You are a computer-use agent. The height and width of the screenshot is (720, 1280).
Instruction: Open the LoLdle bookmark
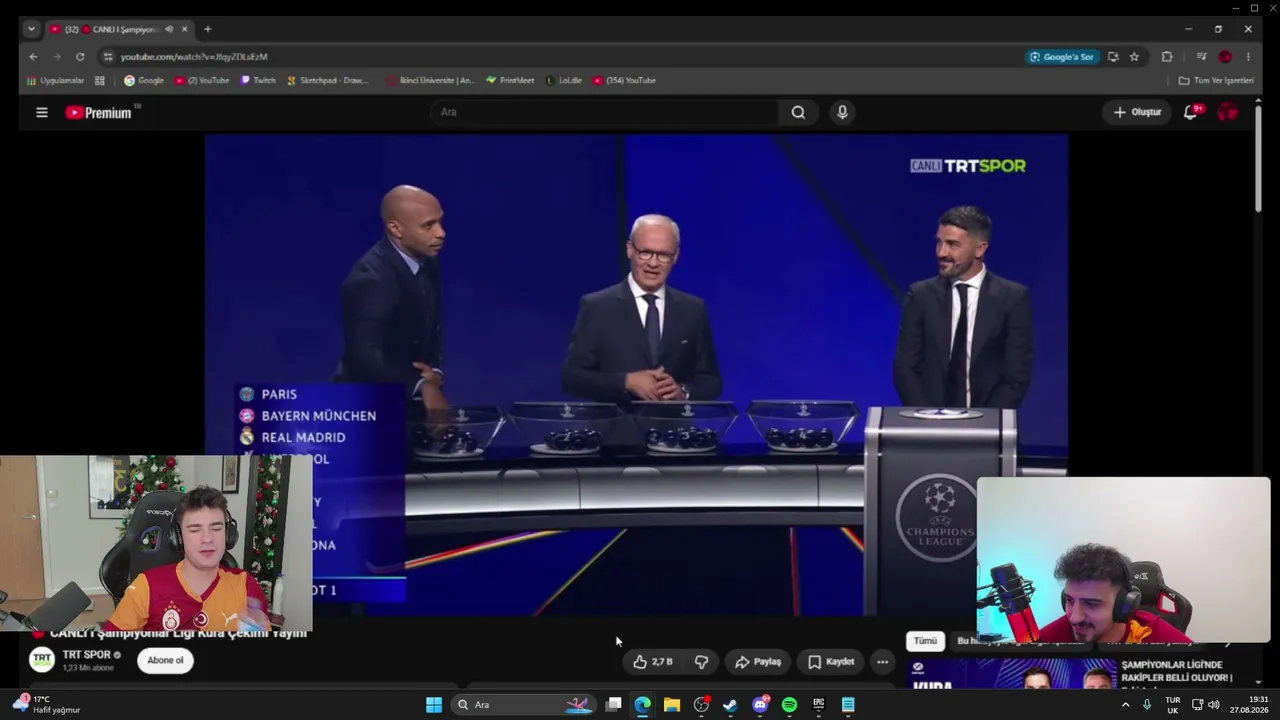564,80
